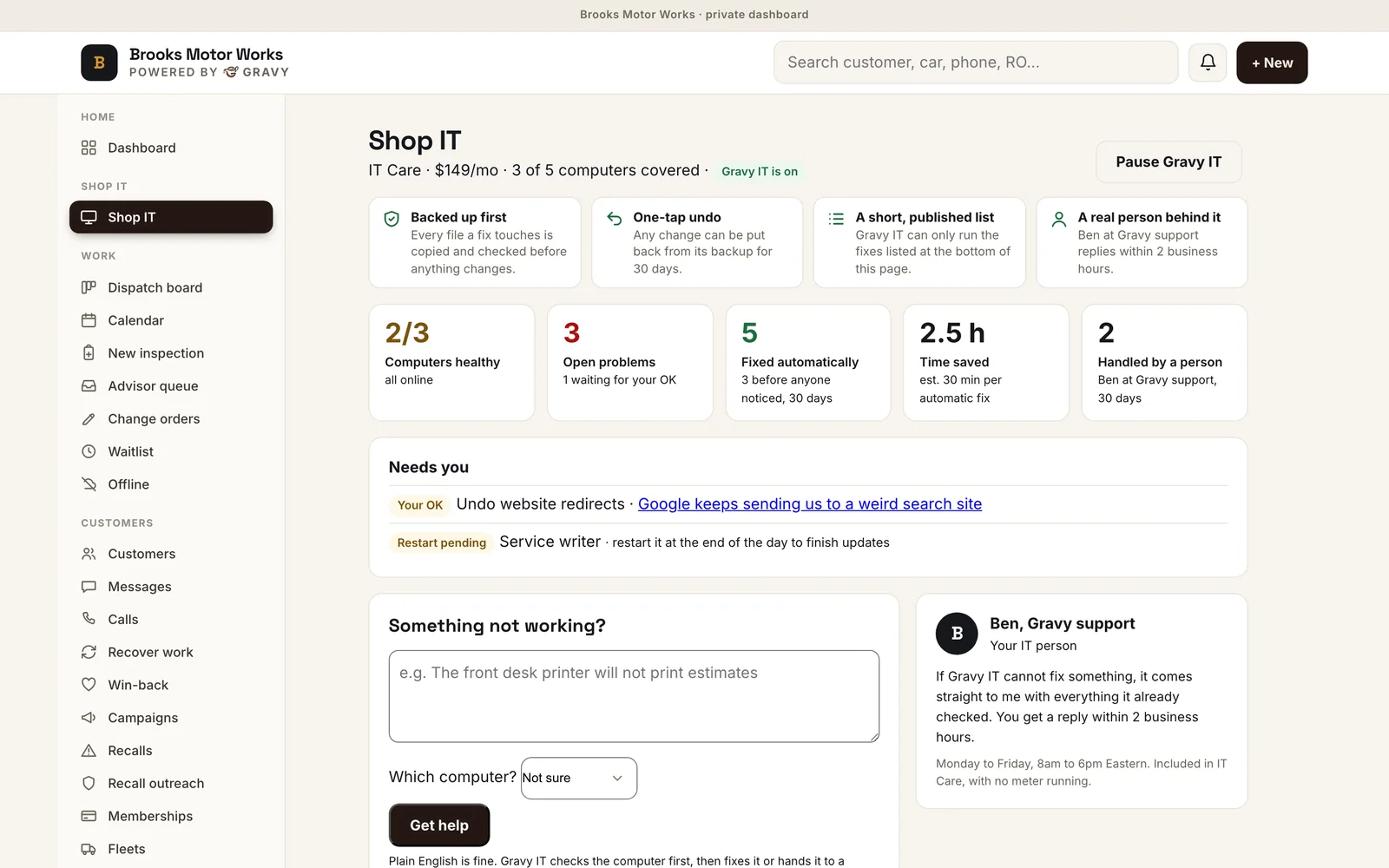Open Memberships section label
The width and height of the screenshot is (1389, 868).
tap(150, 816)
